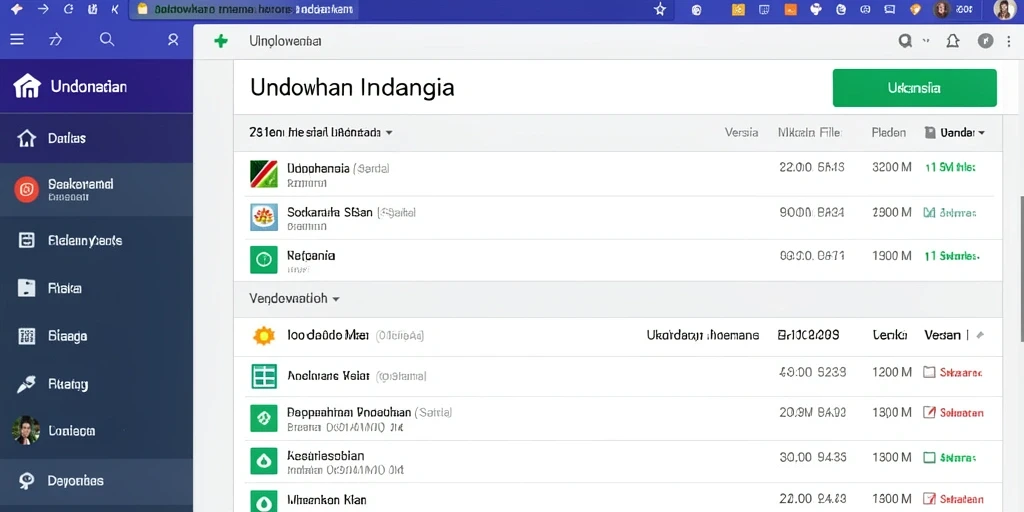Click the Deyonias icon in sidebar

pos(26,481)
